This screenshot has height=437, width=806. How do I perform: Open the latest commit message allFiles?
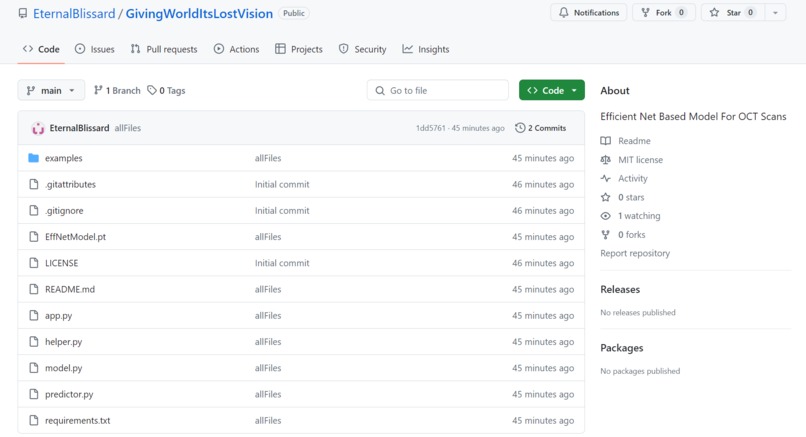click(127, 128)
